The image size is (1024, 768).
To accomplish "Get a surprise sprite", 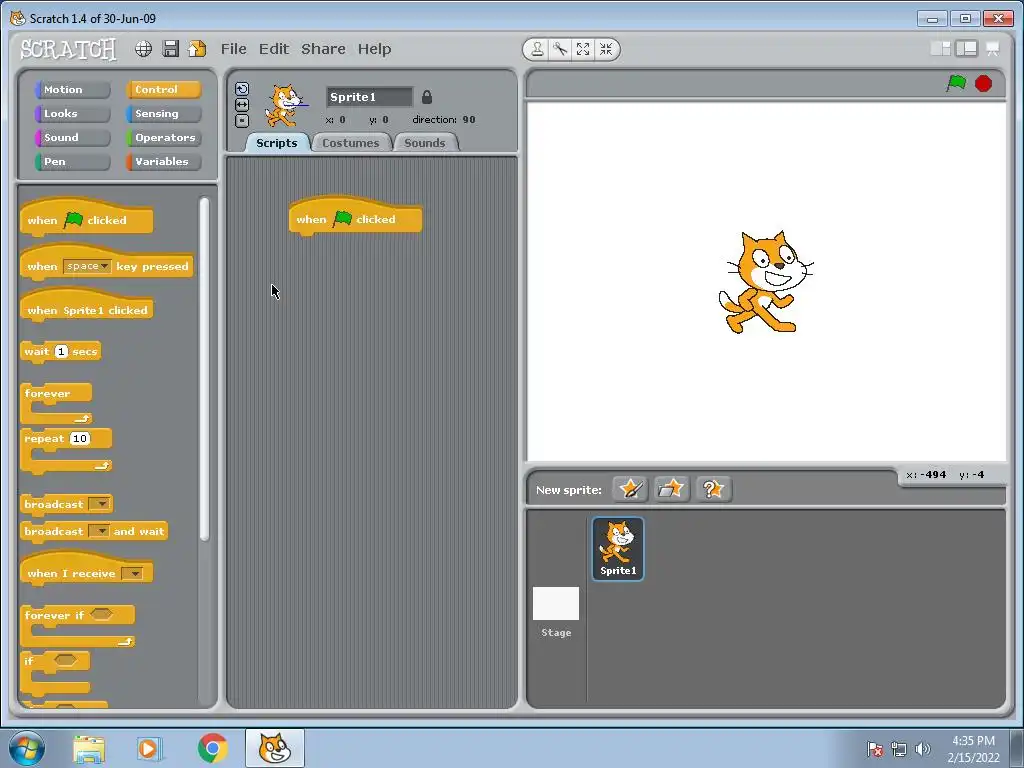I will (713, 489).
